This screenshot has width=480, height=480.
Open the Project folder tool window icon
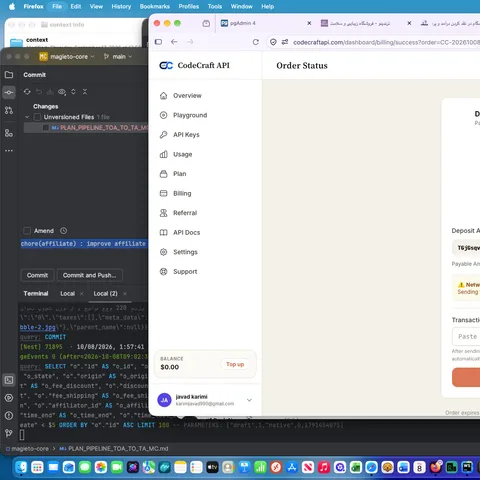tap(9, 75)
